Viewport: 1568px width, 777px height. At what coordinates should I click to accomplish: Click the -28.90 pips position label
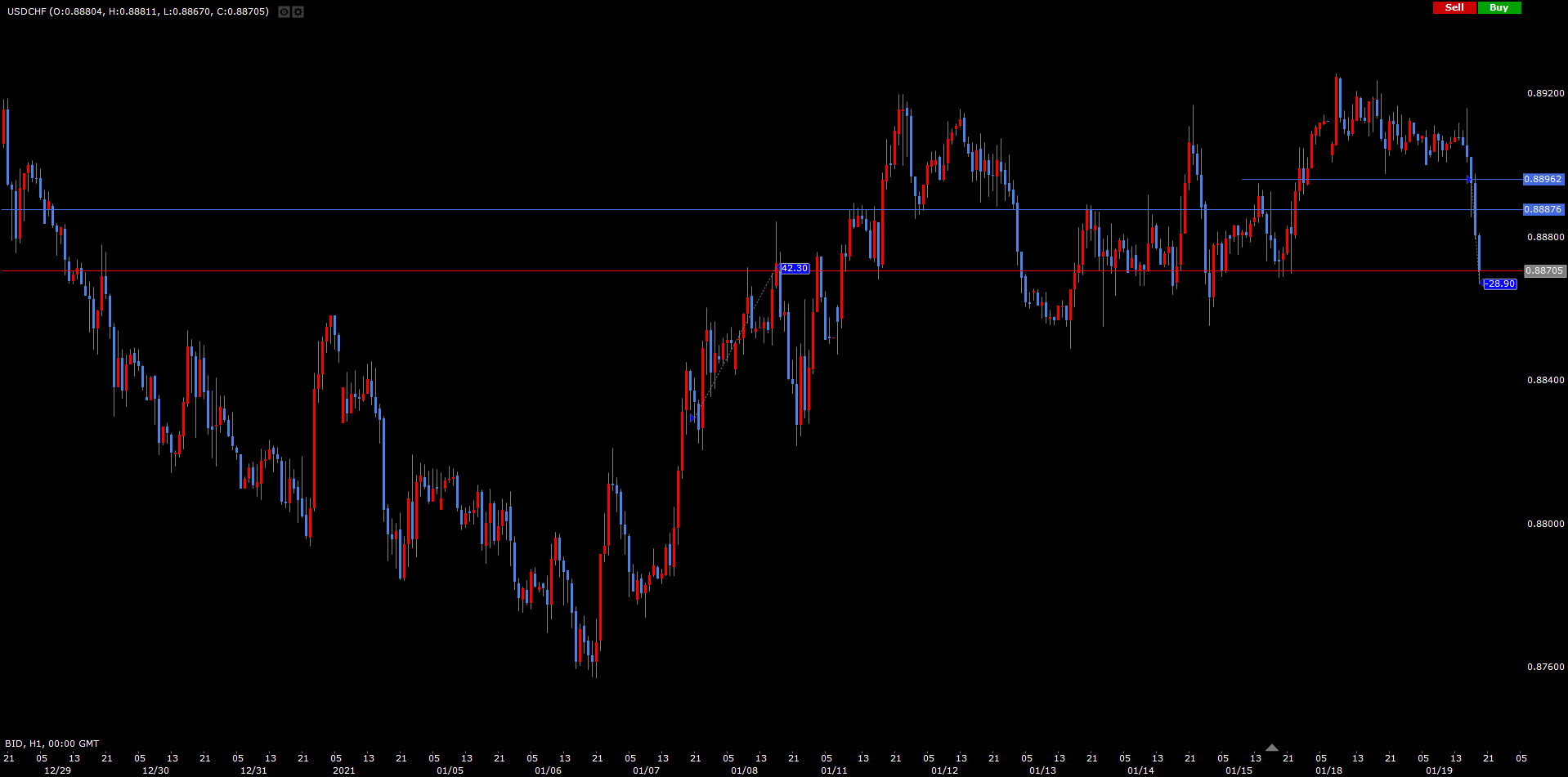[1500, 284]
